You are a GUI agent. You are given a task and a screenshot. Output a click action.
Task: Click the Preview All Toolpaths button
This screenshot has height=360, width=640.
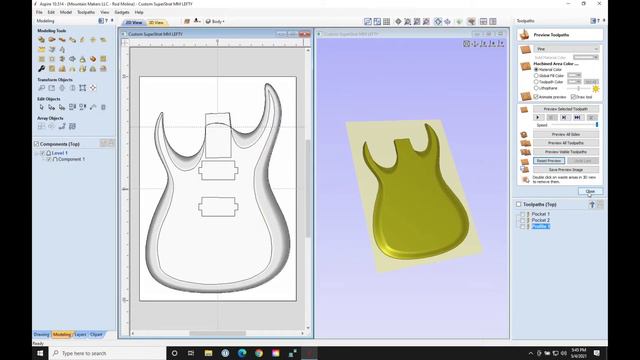click(x=566, y=143)
